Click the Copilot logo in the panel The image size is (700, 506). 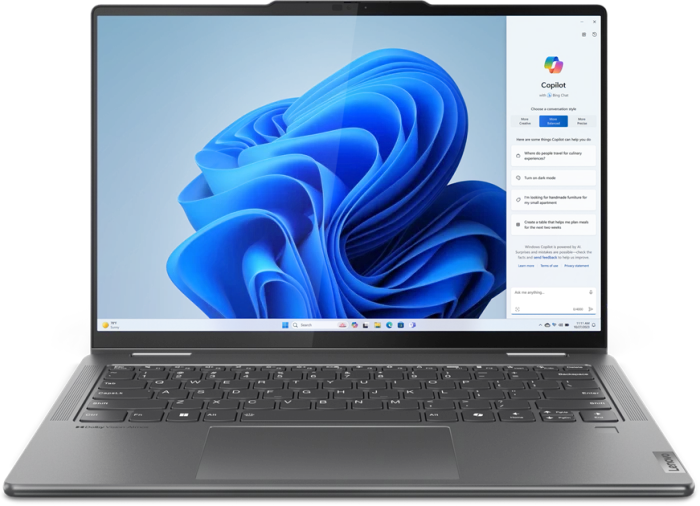[x=553, y=65]
